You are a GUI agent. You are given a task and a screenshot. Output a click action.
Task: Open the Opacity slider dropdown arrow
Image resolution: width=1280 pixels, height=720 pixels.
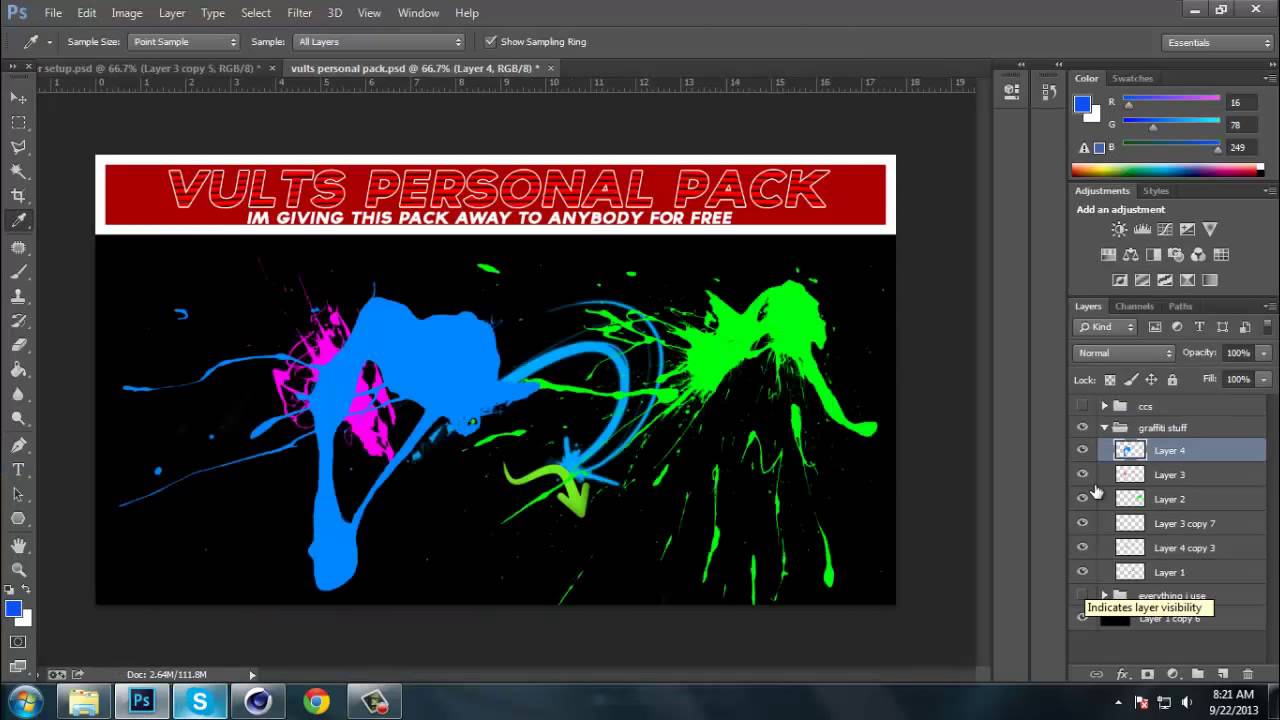(1264, 353)
